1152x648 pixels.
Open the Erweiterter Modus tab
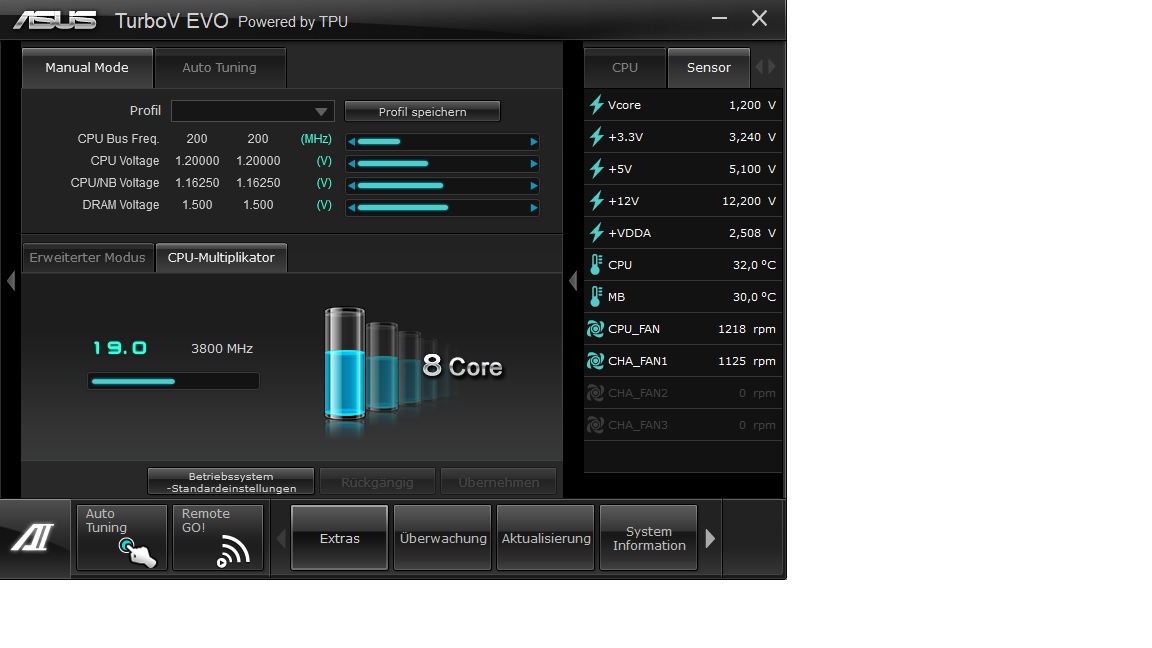click(x=87, y=258)
